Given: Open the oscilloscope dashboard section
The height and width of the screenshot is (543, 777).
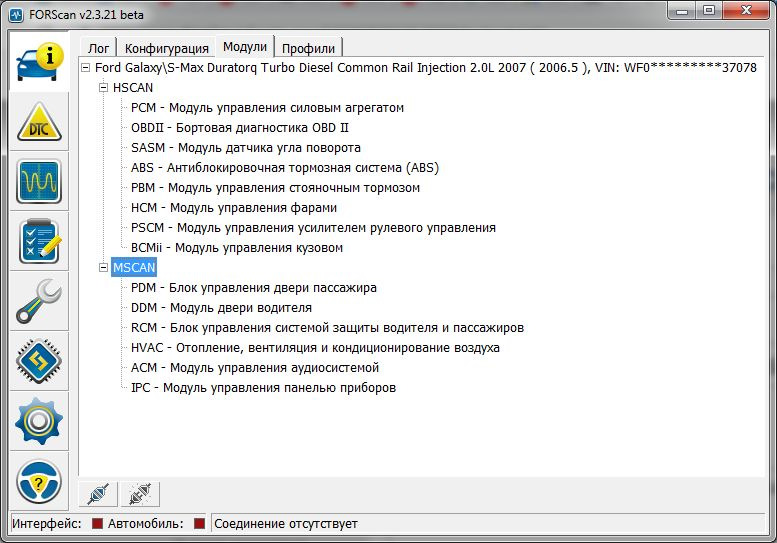Looking at the screenshot, I should coord(39,181).
